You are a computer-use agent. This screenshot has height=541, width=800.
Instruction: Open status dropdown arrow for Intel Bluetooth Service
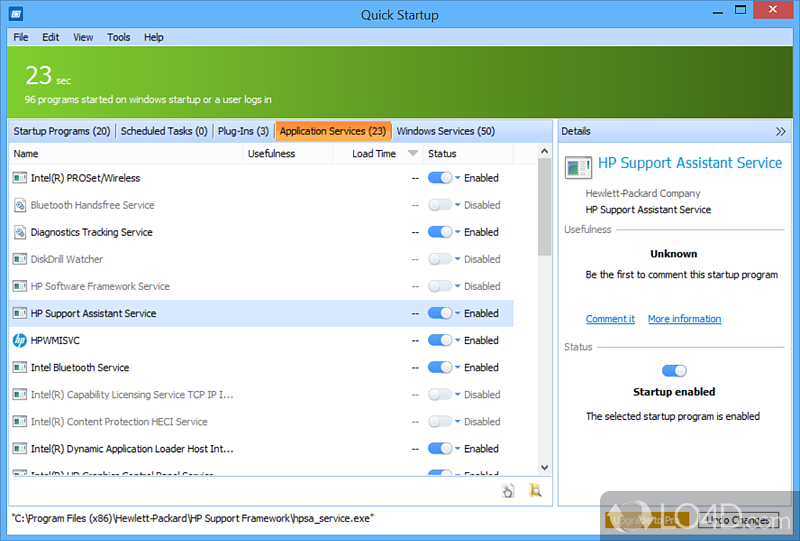pyautogui.click(x=458, y=367)
